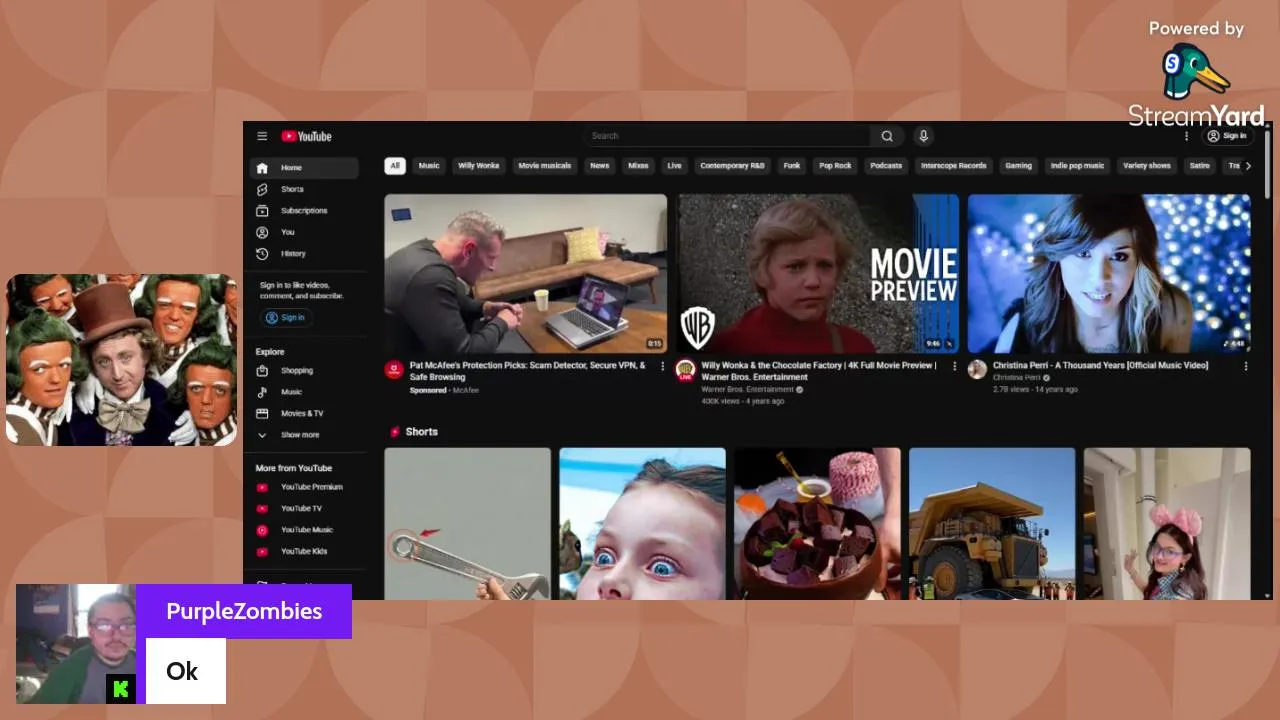This screenshot has width=1280, height=720.
Task: Select the Indie pop music chip
Action: click(x=1077, y=166)
